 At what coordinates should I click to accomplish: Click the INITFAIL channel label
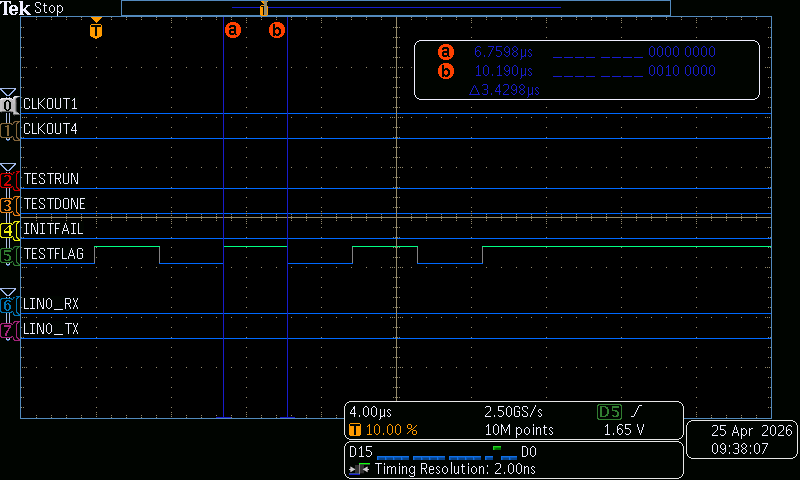coord(53,229)
